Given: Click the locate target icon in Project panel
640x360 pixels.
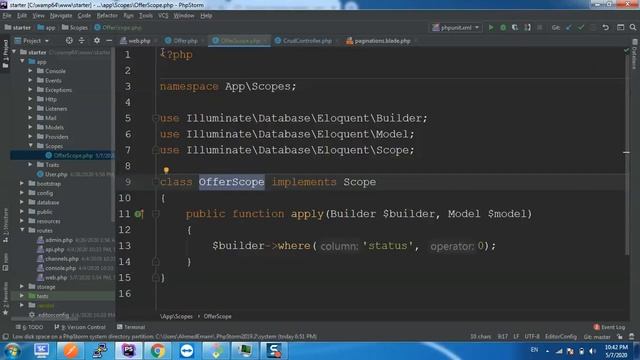Looking at the screenshot, I should coord(69,40).
